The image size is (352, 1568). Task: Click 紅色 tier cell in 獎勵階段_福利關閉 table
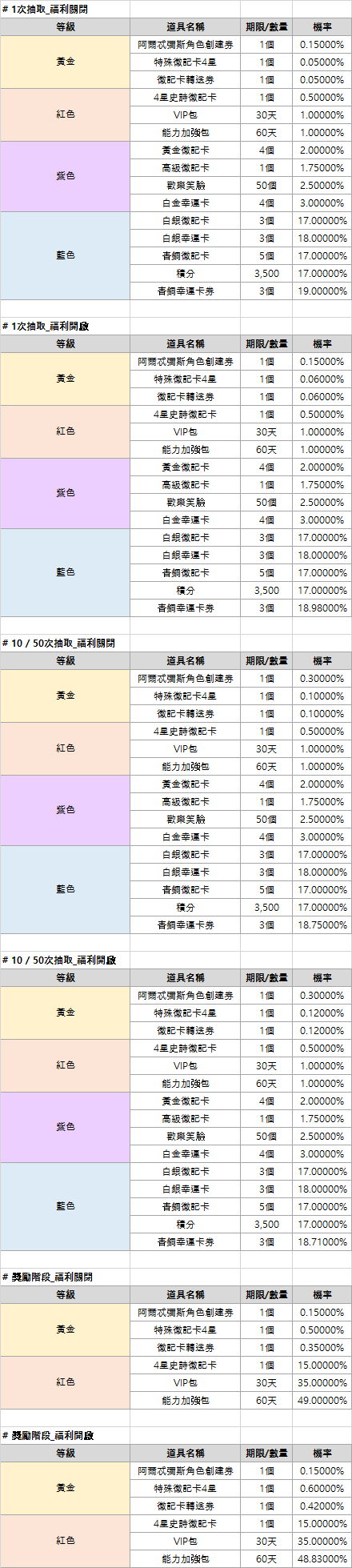(x=66, y=1382)
